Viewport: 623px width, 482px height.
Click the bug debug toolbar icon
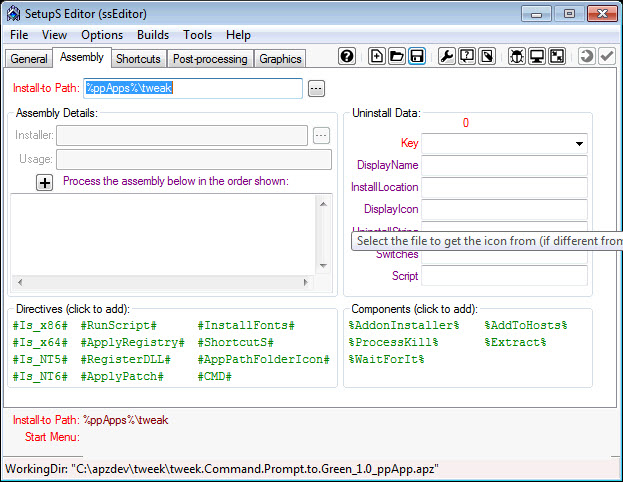tap(517, 56)
